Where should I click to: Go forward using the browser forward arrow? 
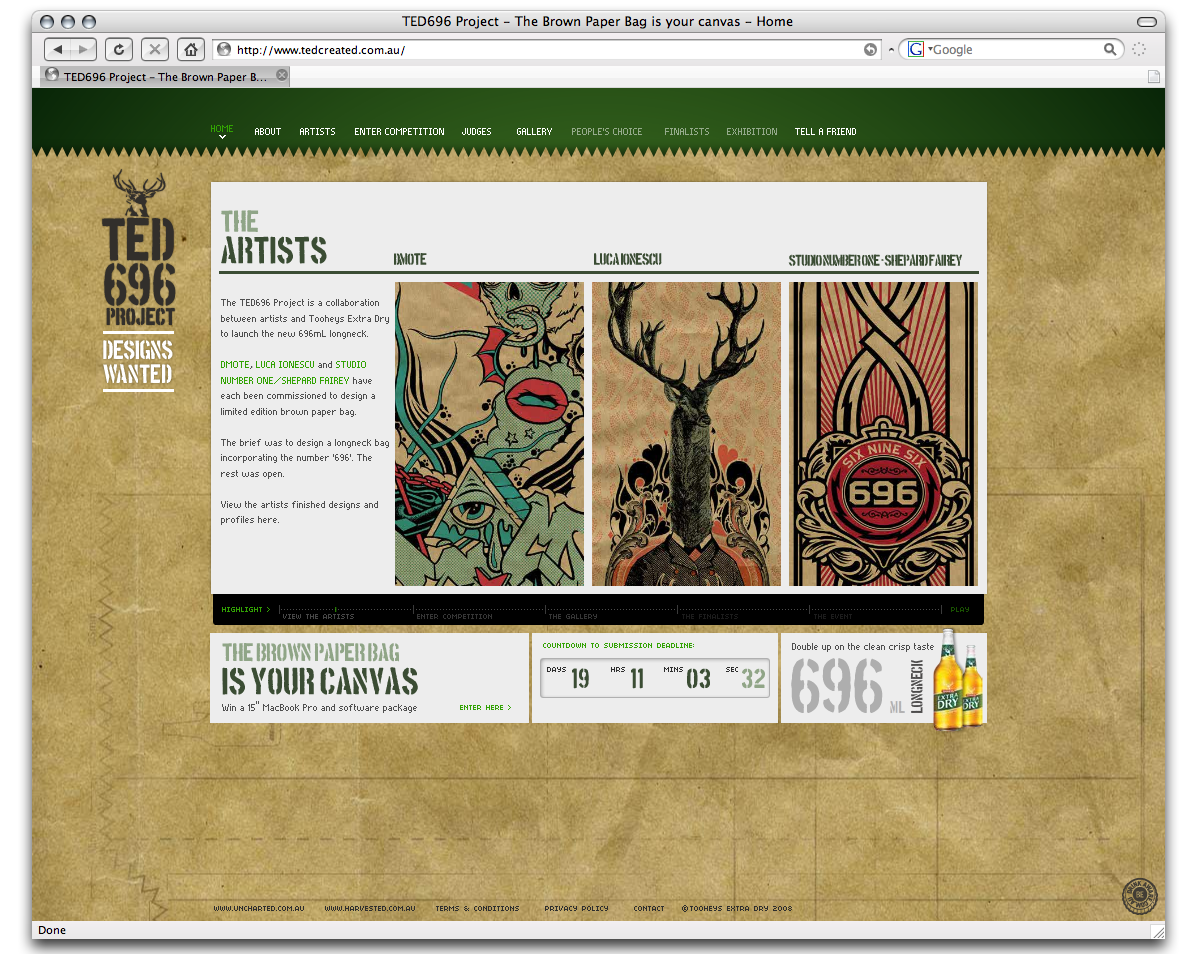click(x=85, y=50)
